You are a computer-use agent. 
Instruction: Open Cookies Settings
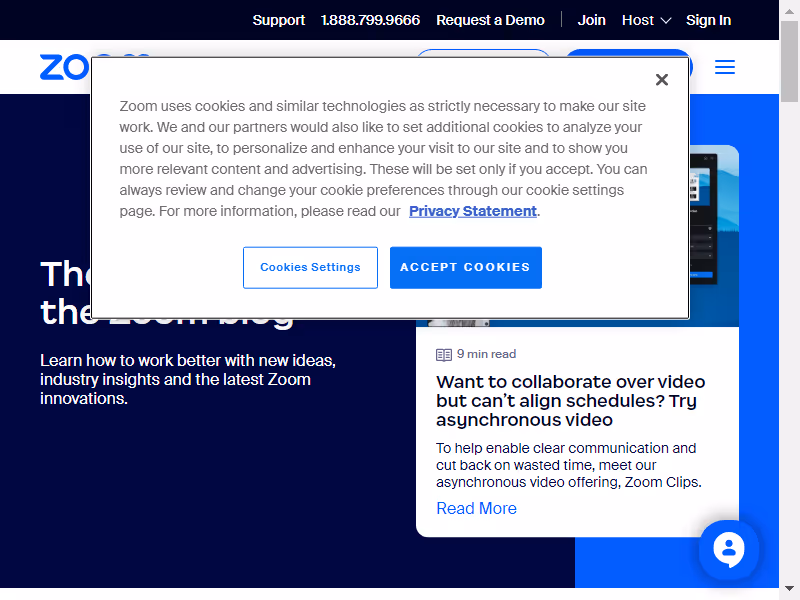(310, 267)
